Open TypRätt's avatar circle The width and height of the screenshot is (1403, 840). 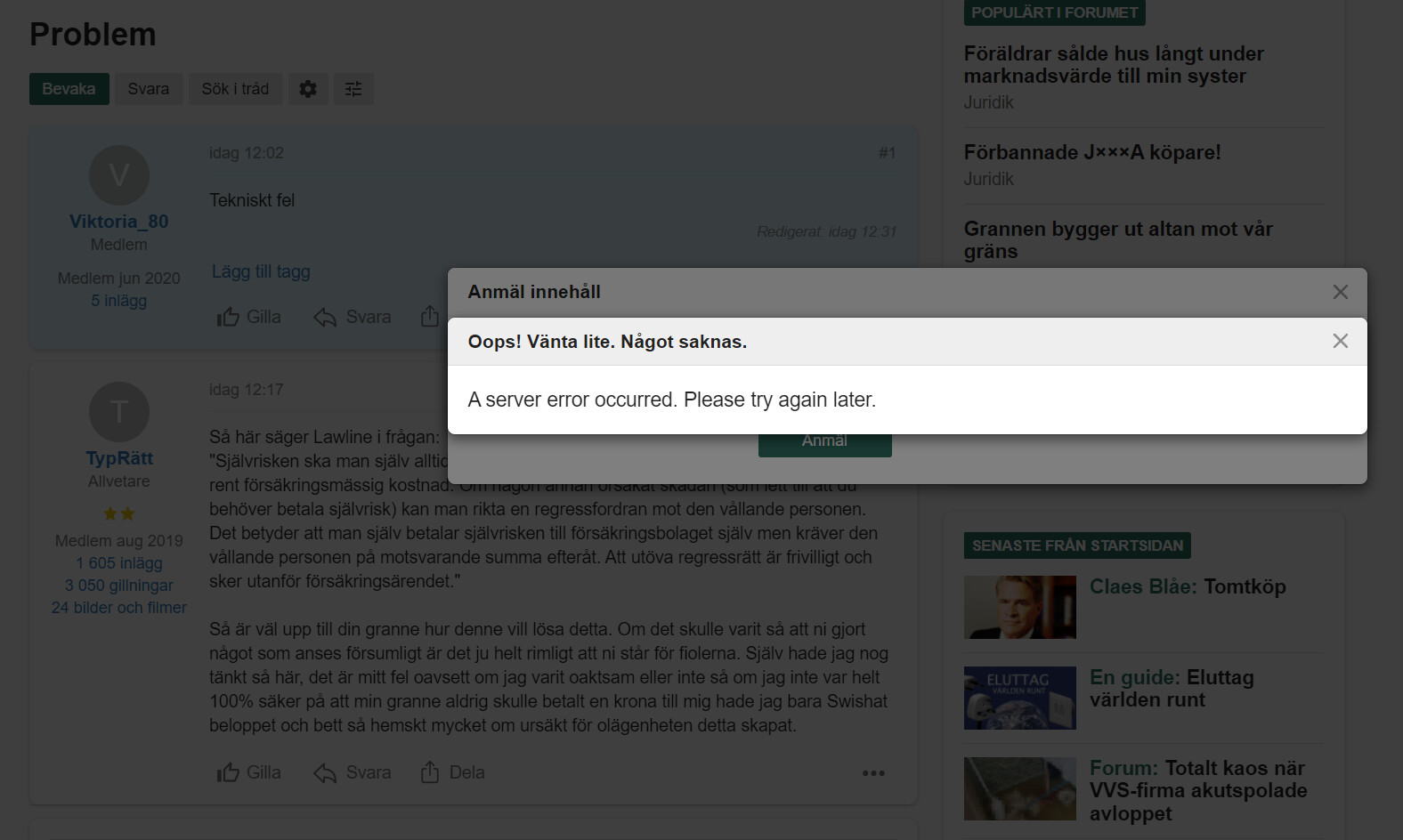pyautogui.click(x=119, y=412)
